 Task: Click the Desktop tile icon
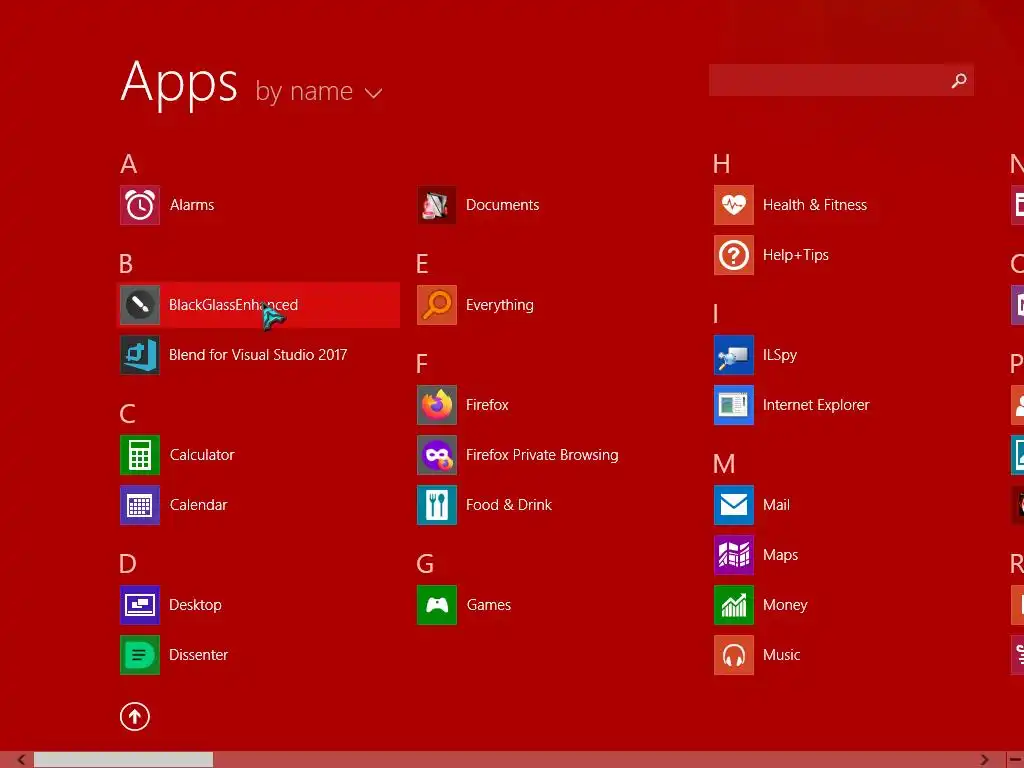point(140,605)
